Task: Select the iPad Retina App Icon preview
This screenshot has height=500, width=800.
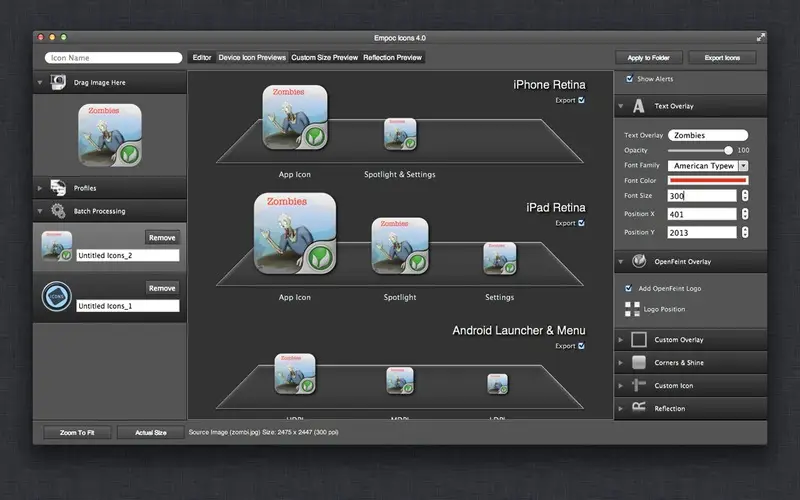Action: pyautogui.click(x=295, y=233)
